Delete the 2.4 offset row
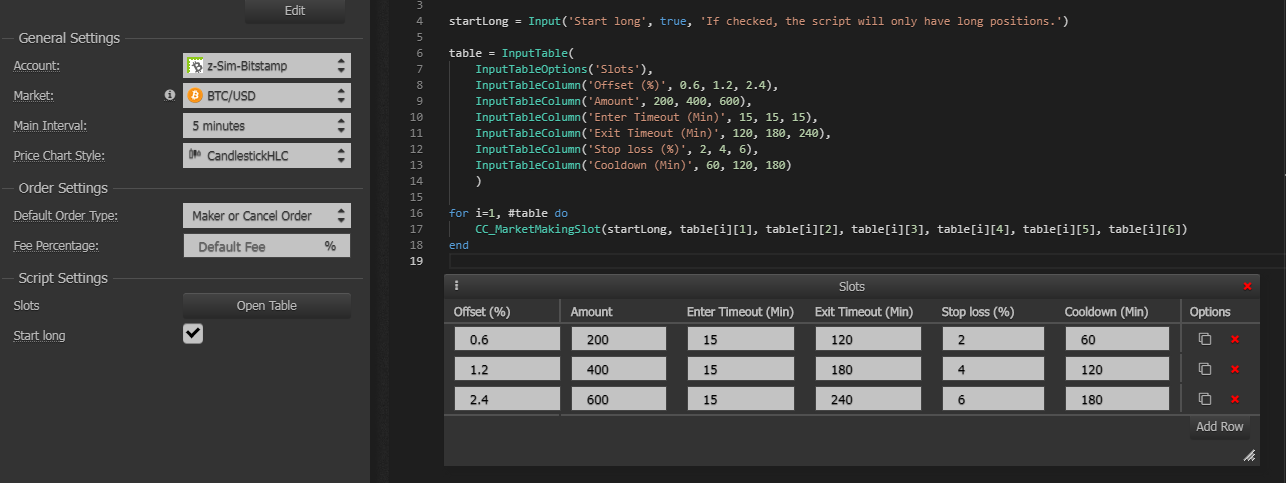The height and width of the screenshot is (483, 1286). click(1235, 399)
